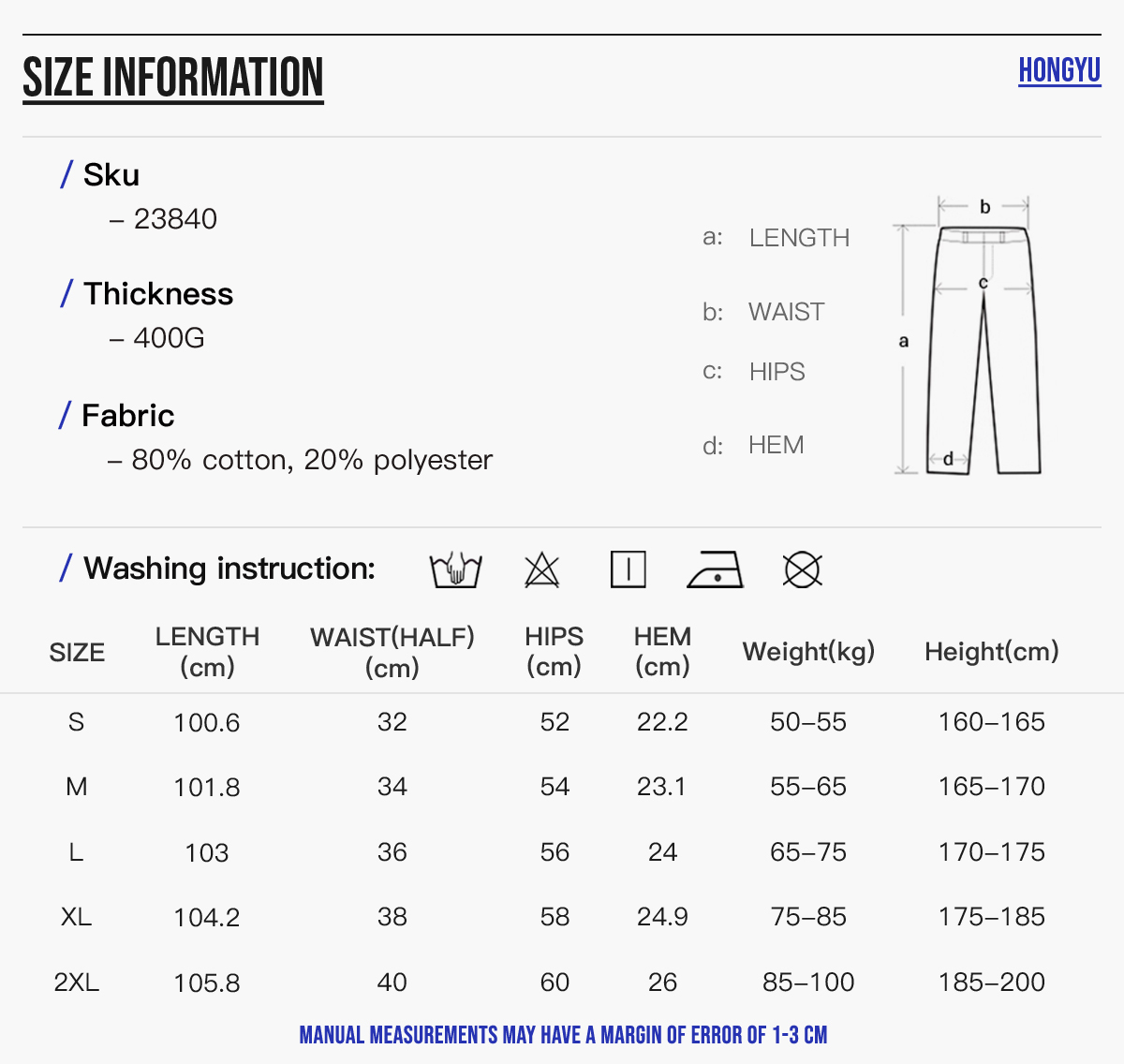Select the Sku number 23840
The height and width of the screenshot is (1064, 1124).
click(175, 219)
